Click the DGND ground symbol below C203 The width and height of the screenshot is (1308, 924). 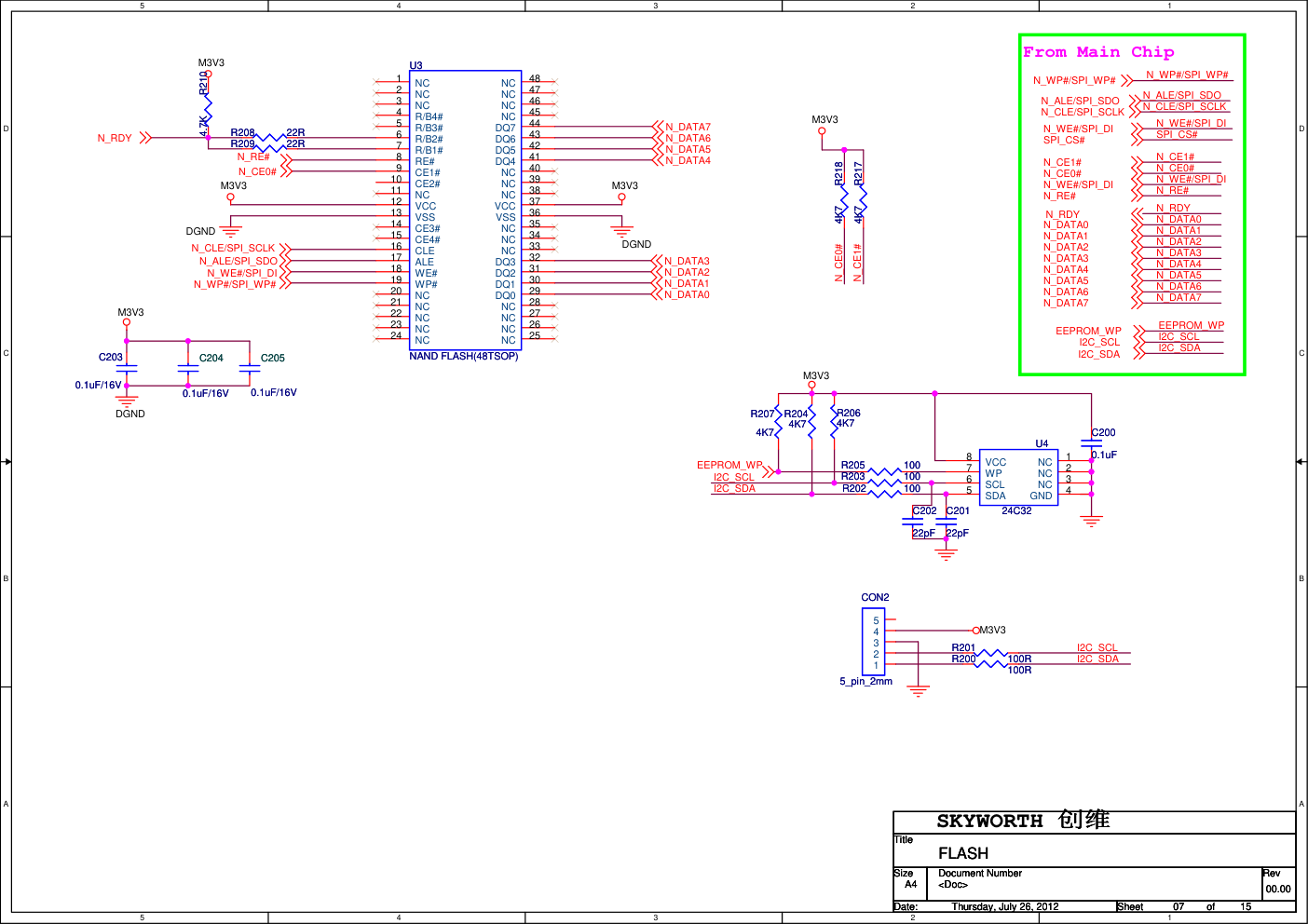pyautogui.click(x=127, y=402)
